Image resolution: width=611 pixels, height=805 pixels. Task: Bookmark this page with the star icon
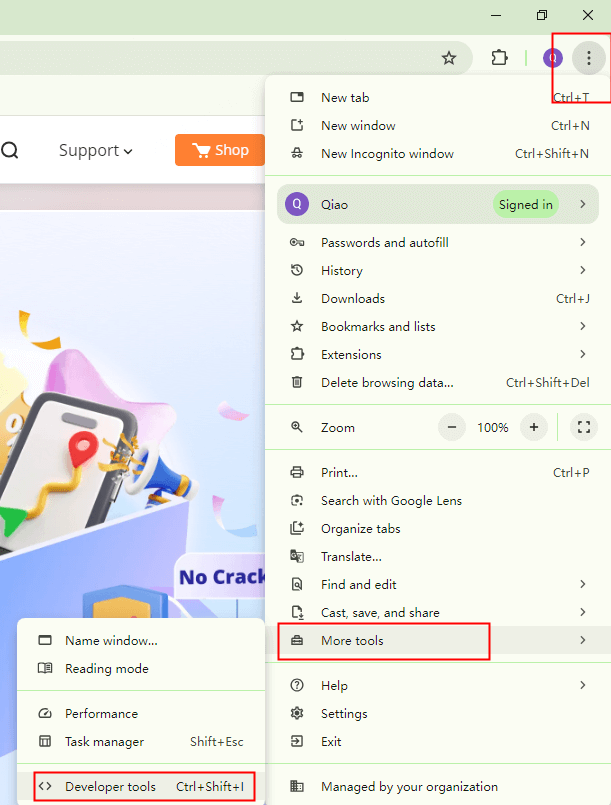pyautogui.click(x=449, y=58)
